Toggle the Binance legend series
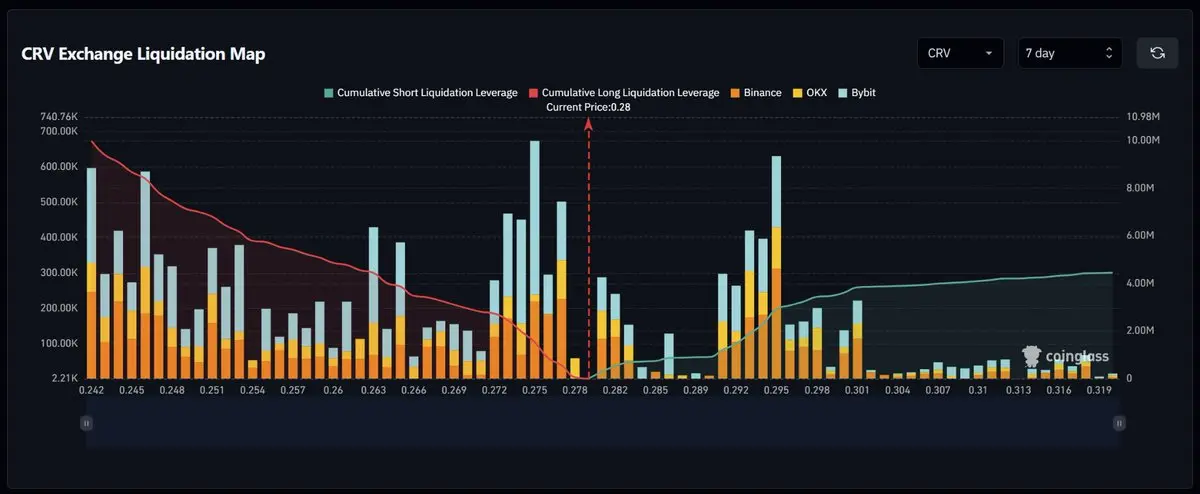Viewport: 1200px width, 494px height. [756, 92]
